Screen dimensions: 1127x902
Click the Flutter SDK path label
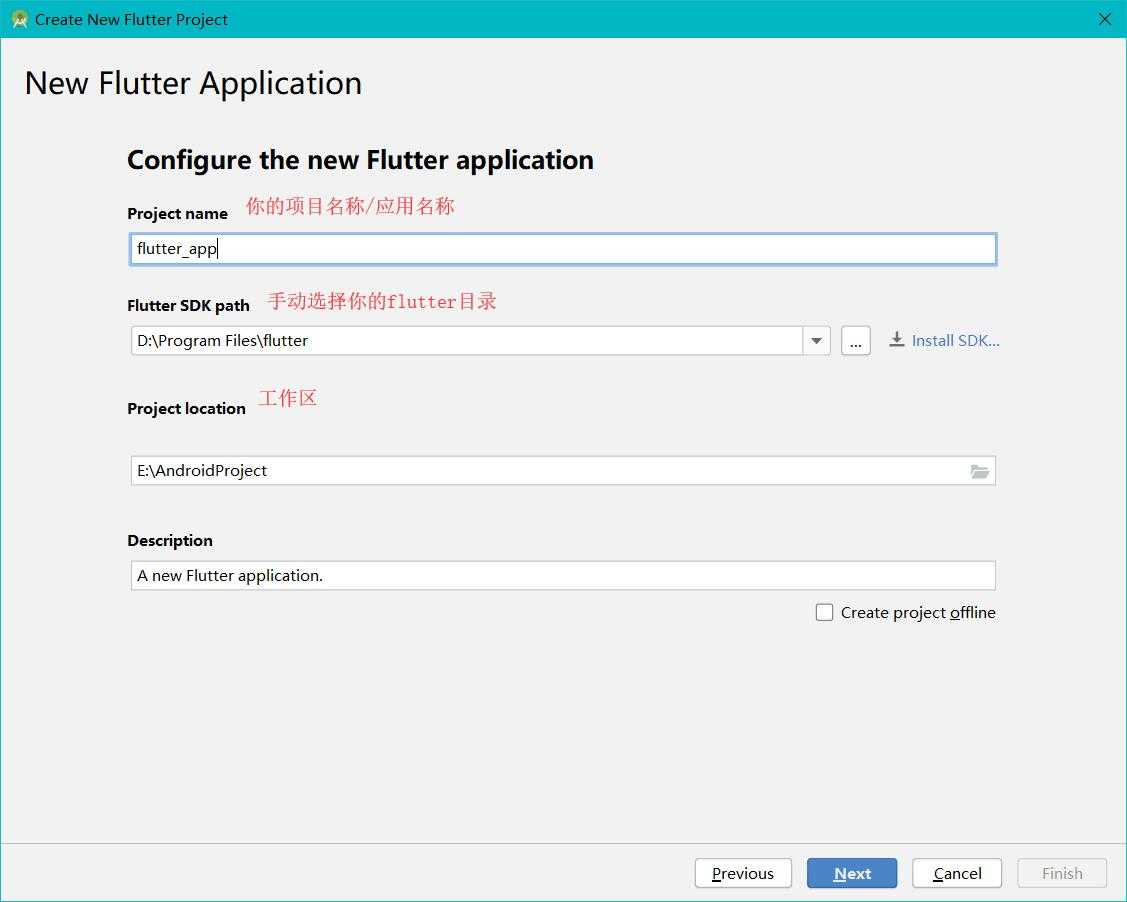pos(188,305)
